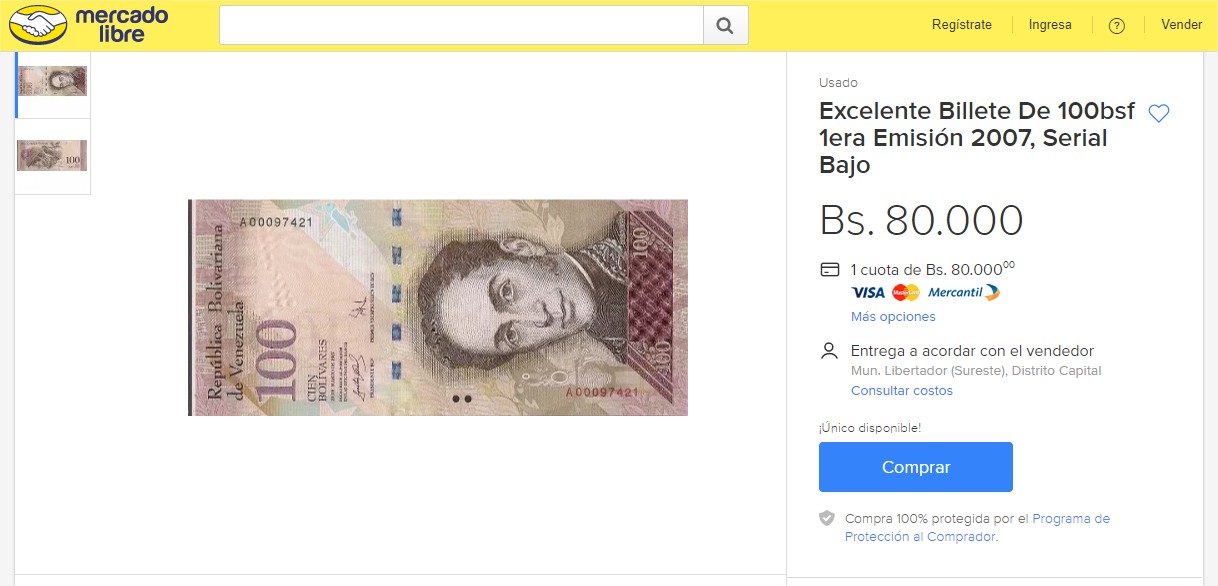
Task: Enlarge the main 100 bolívares banknote image
Action: click(x=438, y=308)
